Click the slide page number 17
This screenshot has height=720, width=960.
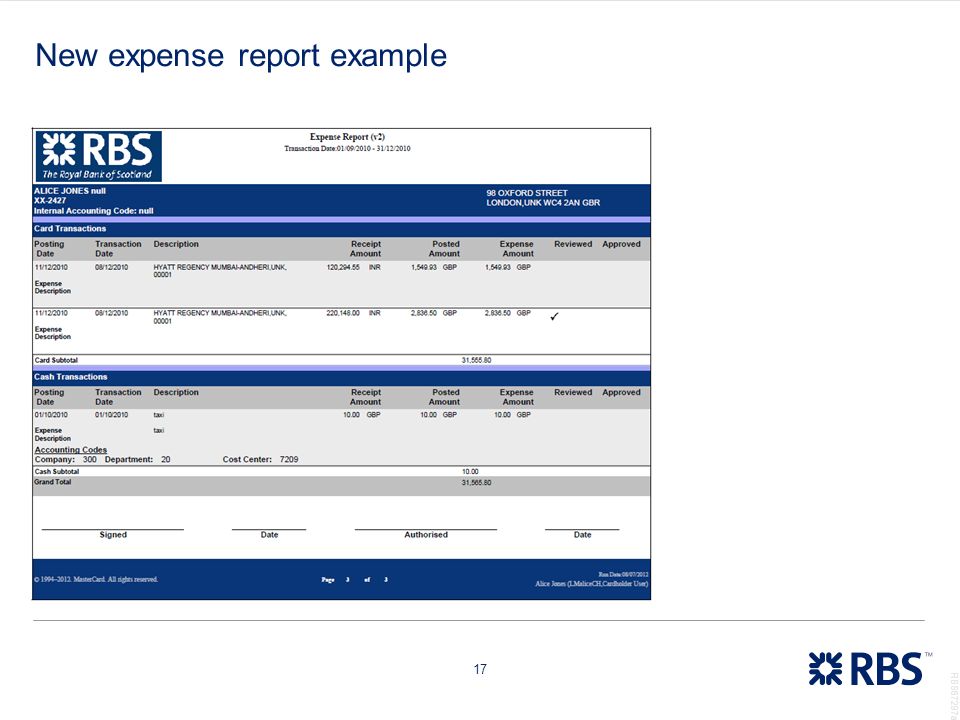coord(480,669)
